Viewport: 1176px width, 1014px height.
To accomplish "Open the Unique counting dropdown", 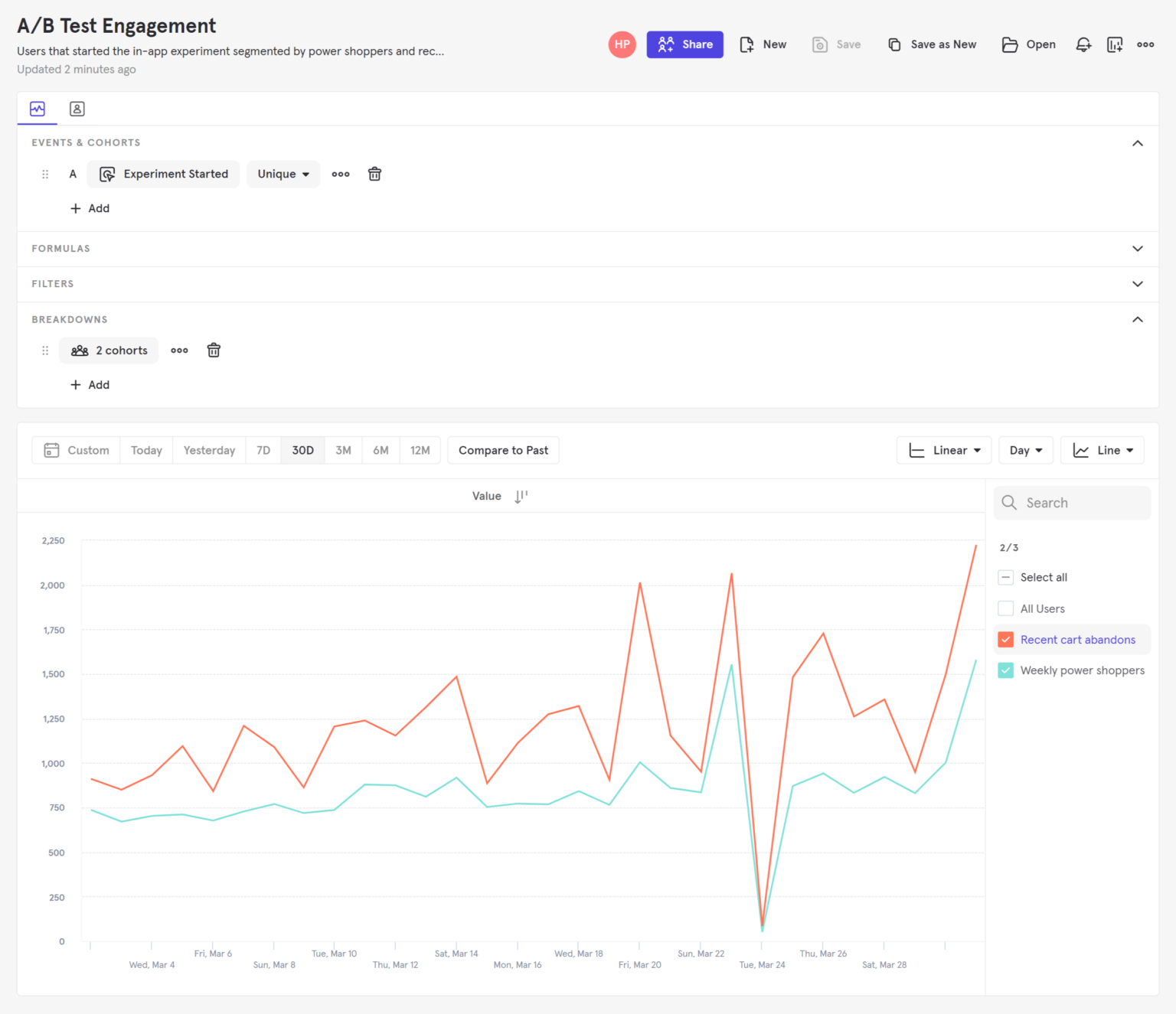I will pyautogui.click(x=283, y=174).
